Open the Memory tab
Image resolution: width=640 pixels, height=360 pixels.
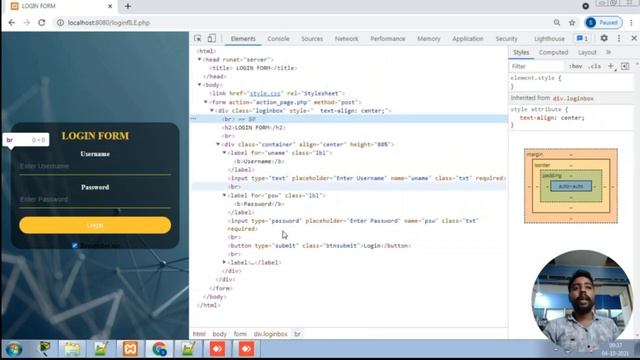pos(429,39)
